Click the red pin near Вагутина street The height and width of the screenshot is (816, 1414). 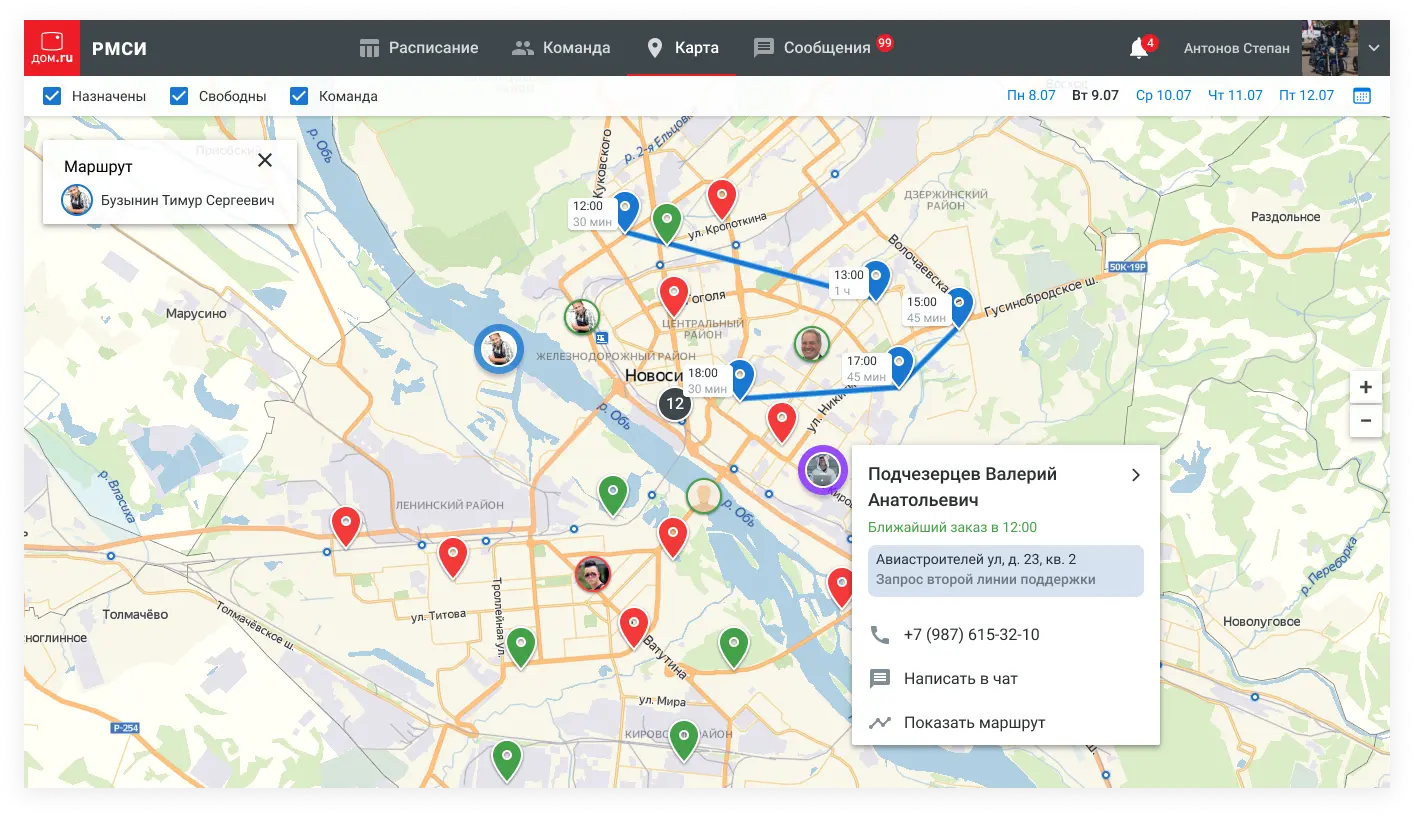634,627
